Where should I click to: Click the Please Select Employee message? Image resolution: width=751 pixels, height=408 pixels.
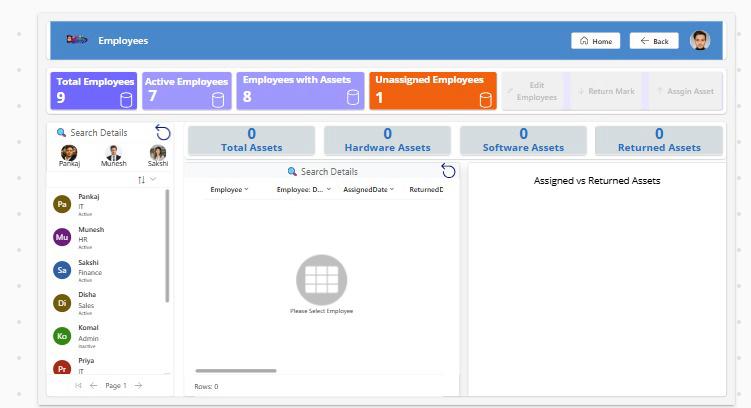coord(321,311)
